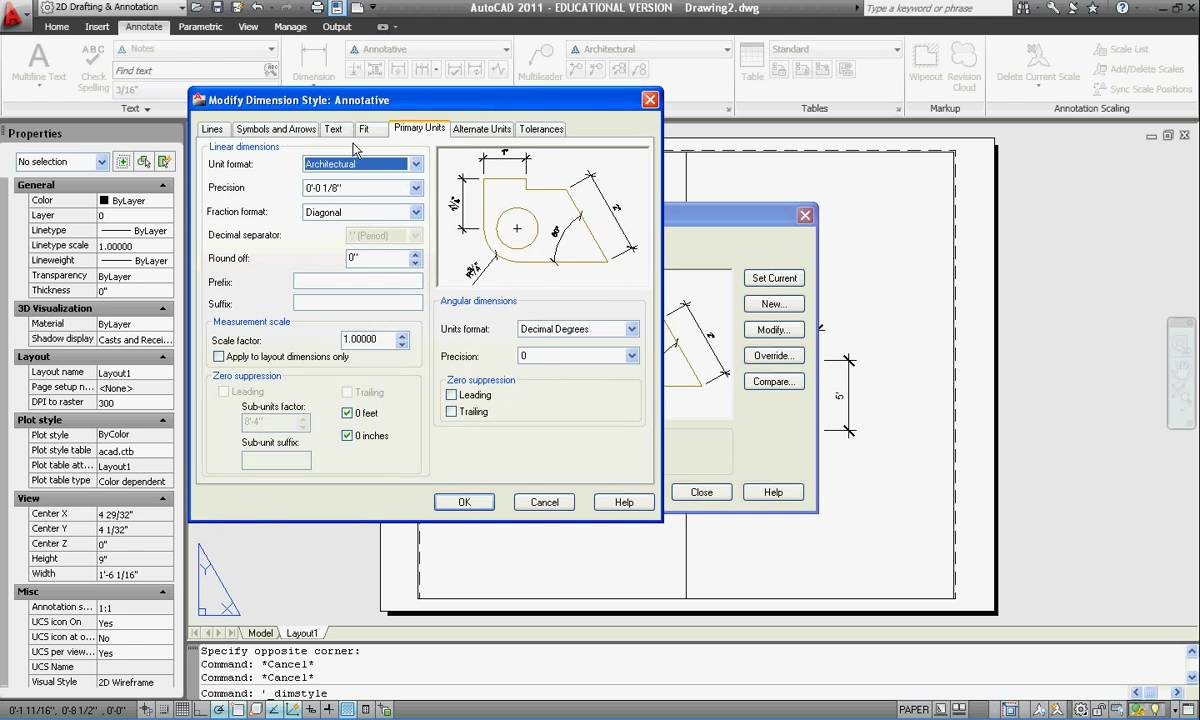Click the Text tab in dimension style dialog
This screenshot has width=1200, height=720.
pos(333,129)
